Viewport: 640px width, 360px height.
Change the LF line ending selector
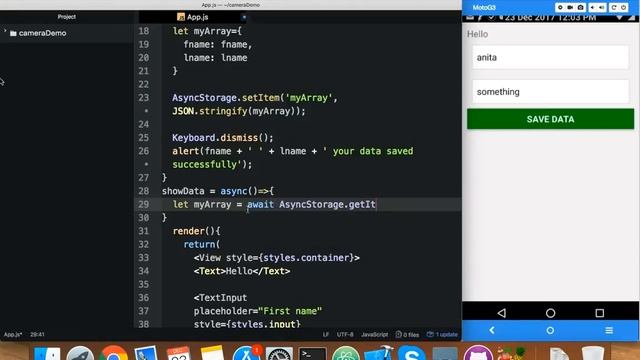(x=326, y=334)
